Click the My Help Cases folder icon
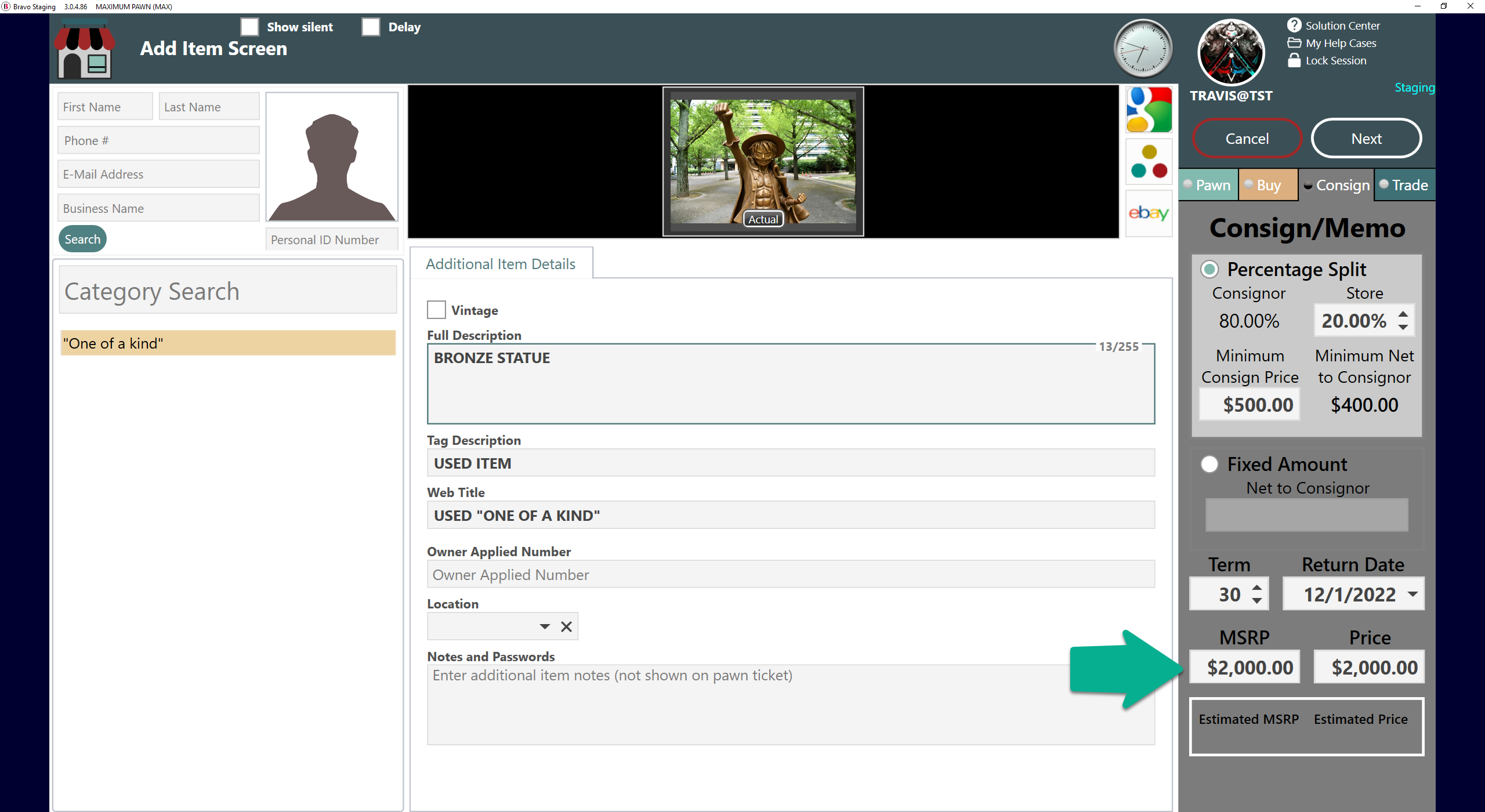 point(1294,43)
